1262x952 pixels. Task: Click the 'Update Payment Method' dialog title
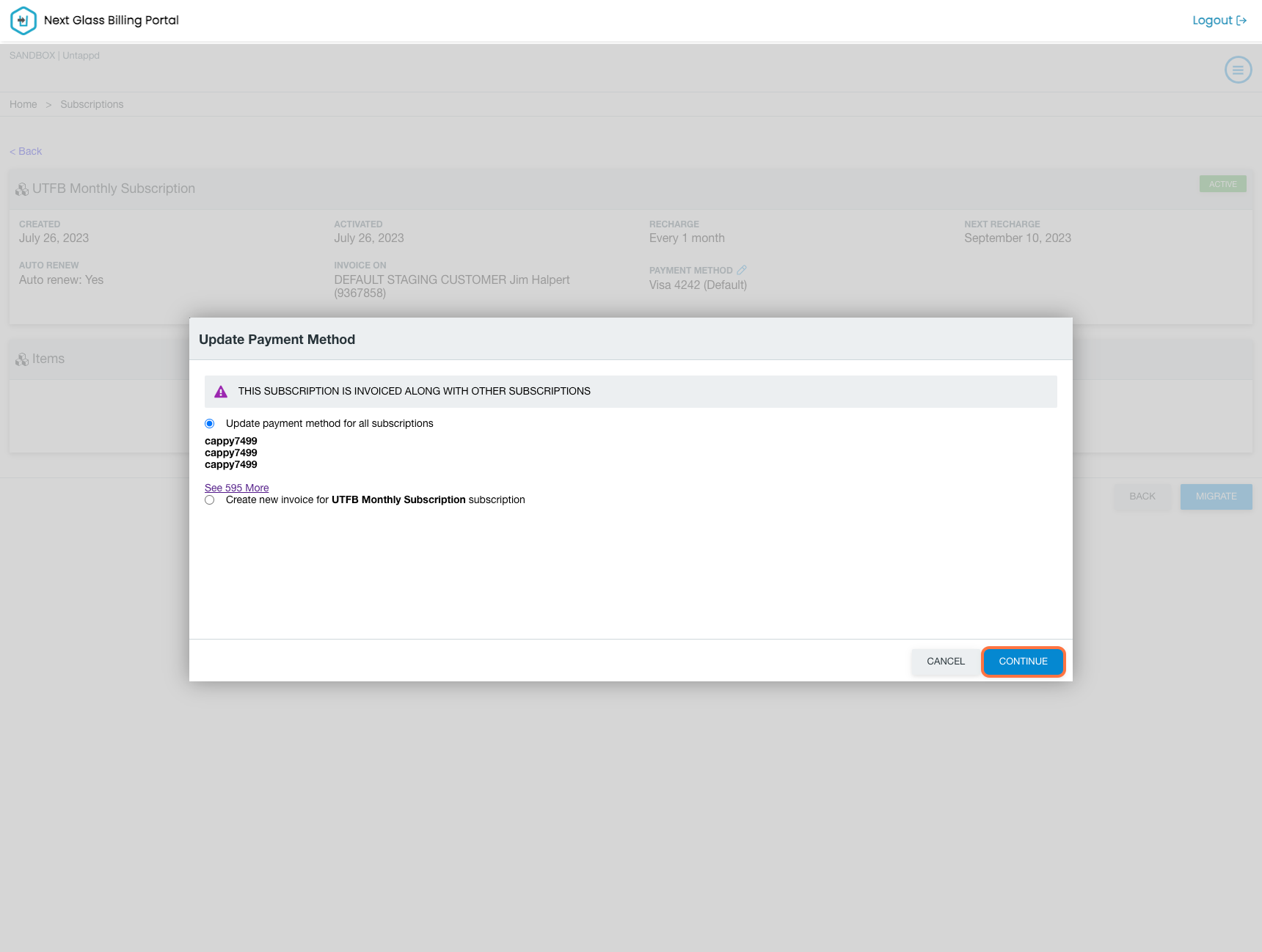[x=277, y=340]
